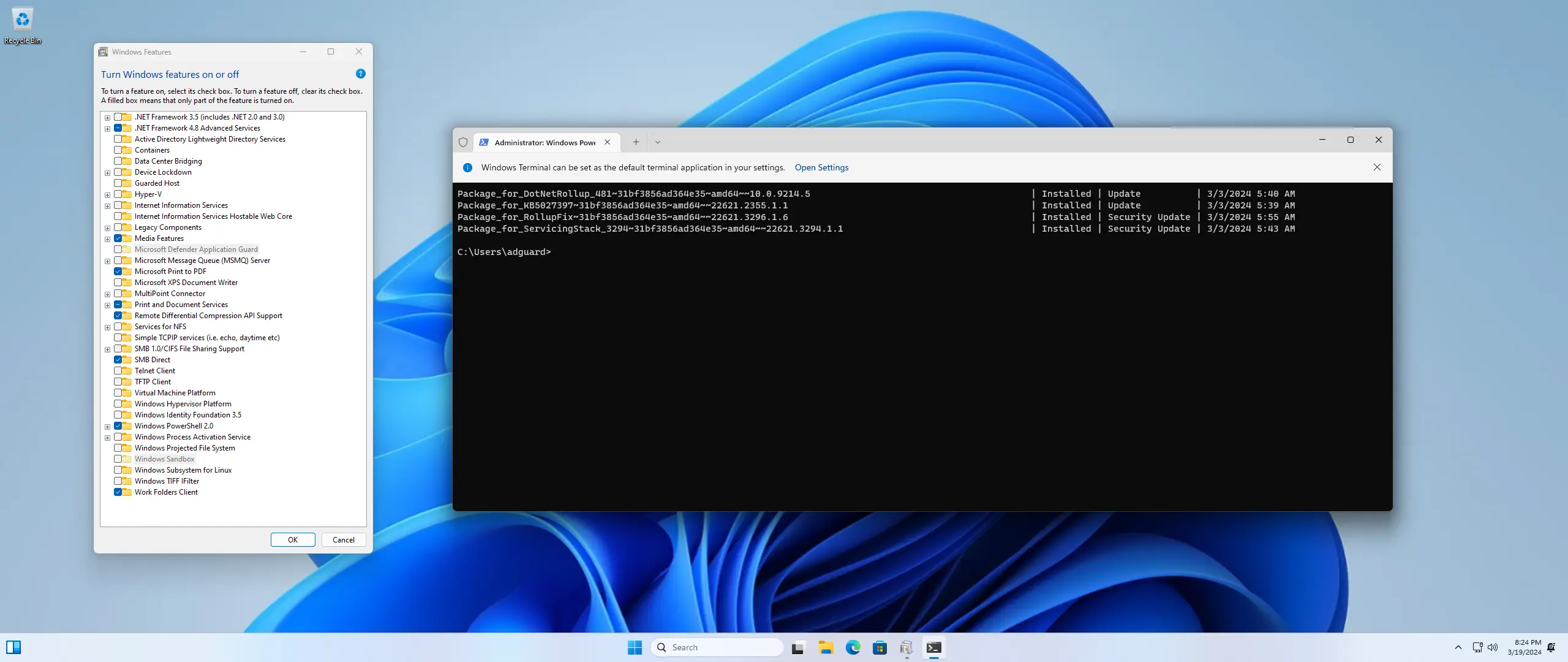The width and height of the screenshot is (1568, 662).
Task: Expand the Media Features node
Action: pyautogui.click(x=108, y=239)
